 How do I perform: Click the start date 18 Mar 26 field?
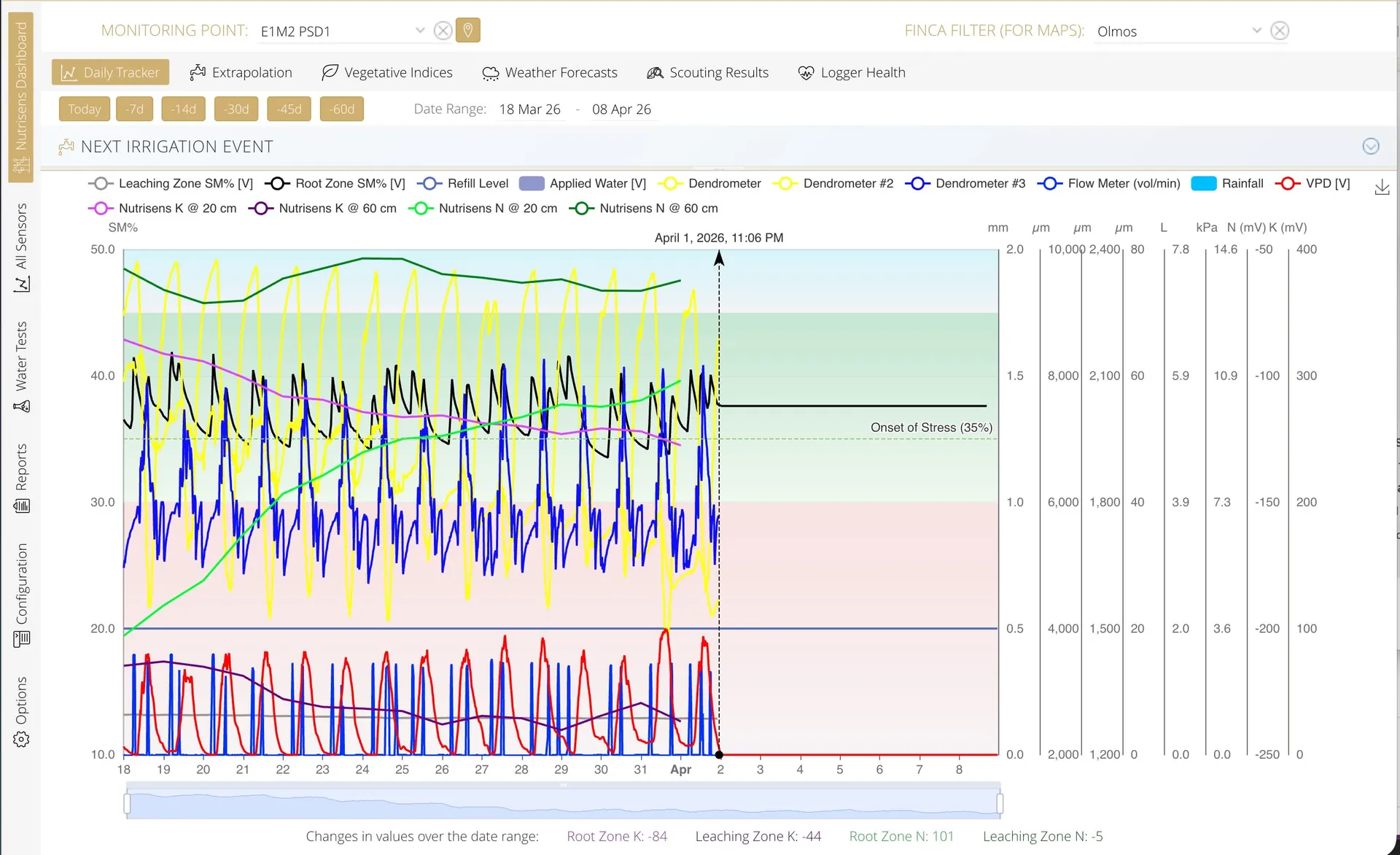coord(530,109)
